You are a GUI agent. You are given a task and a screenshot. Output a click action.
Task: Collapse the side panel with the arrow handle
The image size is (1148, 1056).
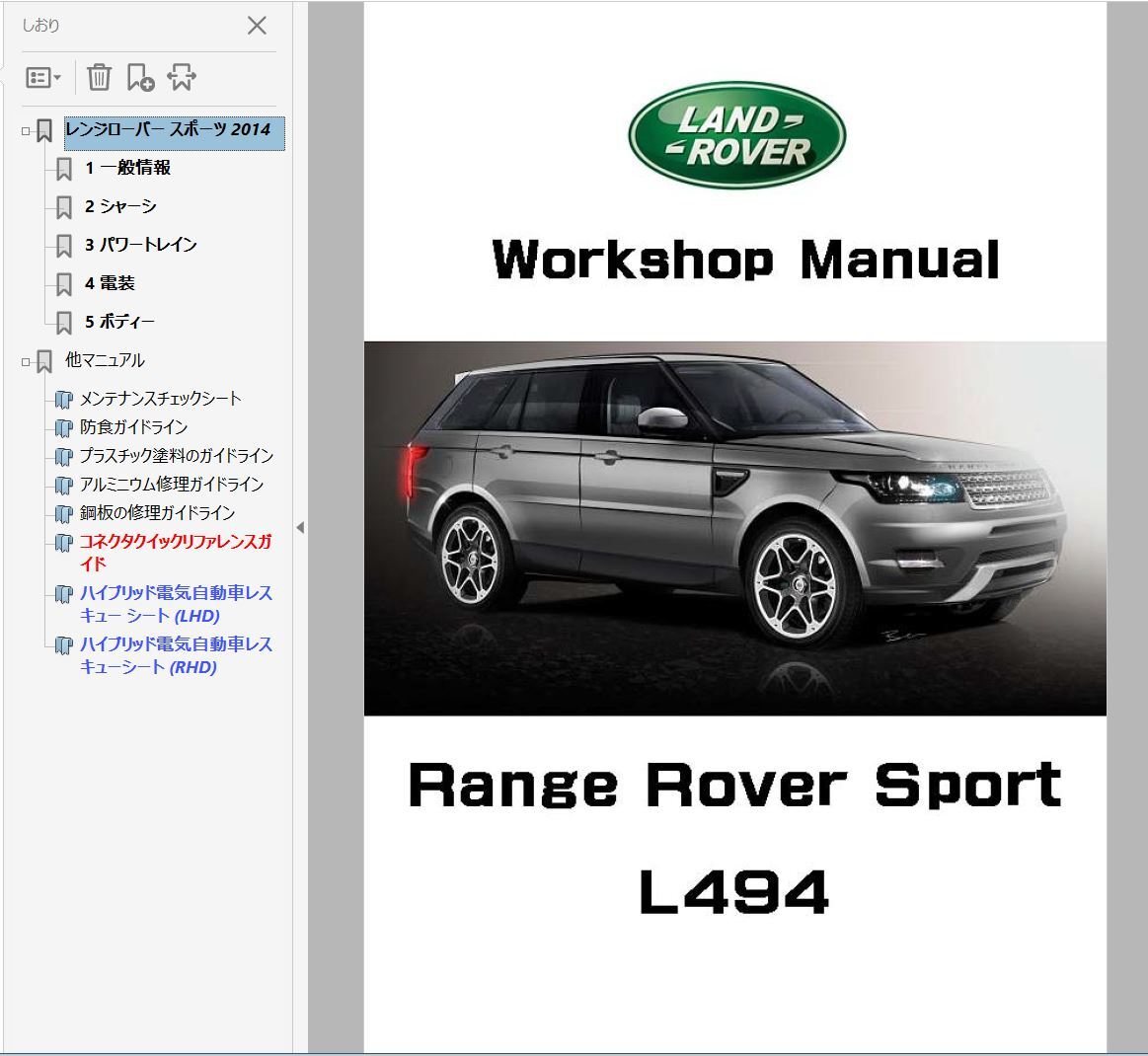(300, 527)
